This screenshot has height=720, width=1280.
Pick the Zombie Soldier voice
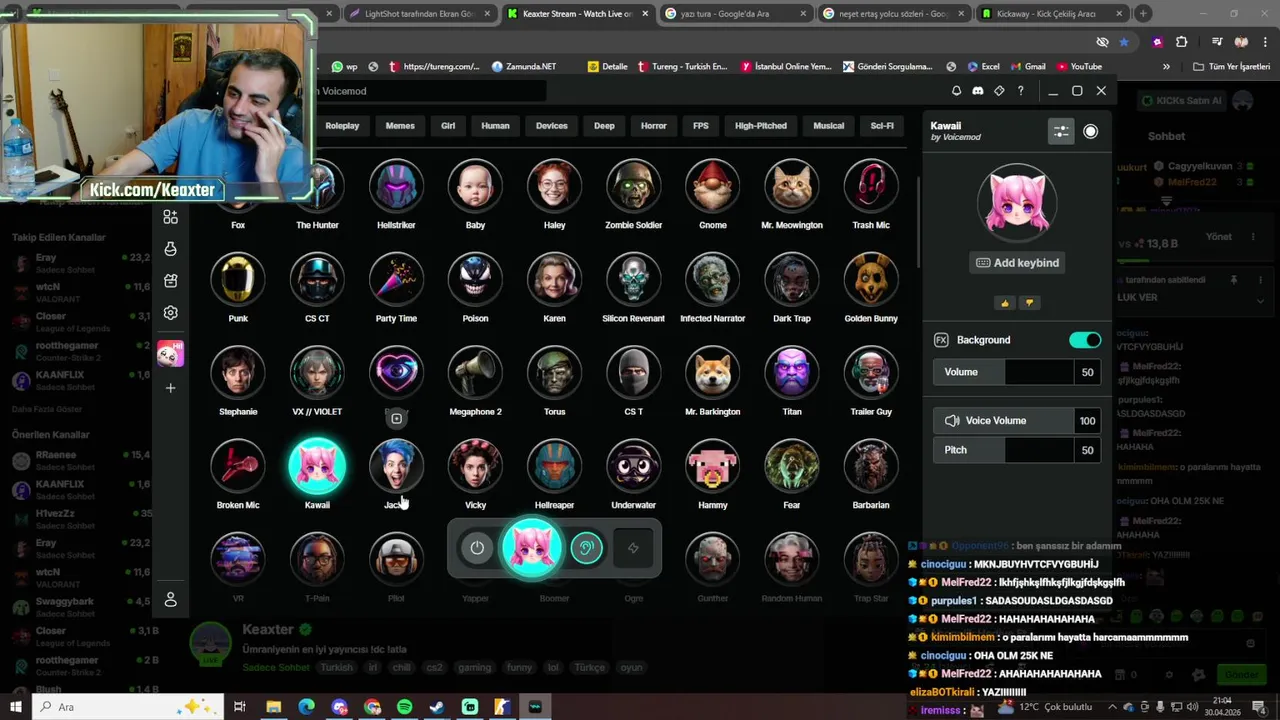633,187
